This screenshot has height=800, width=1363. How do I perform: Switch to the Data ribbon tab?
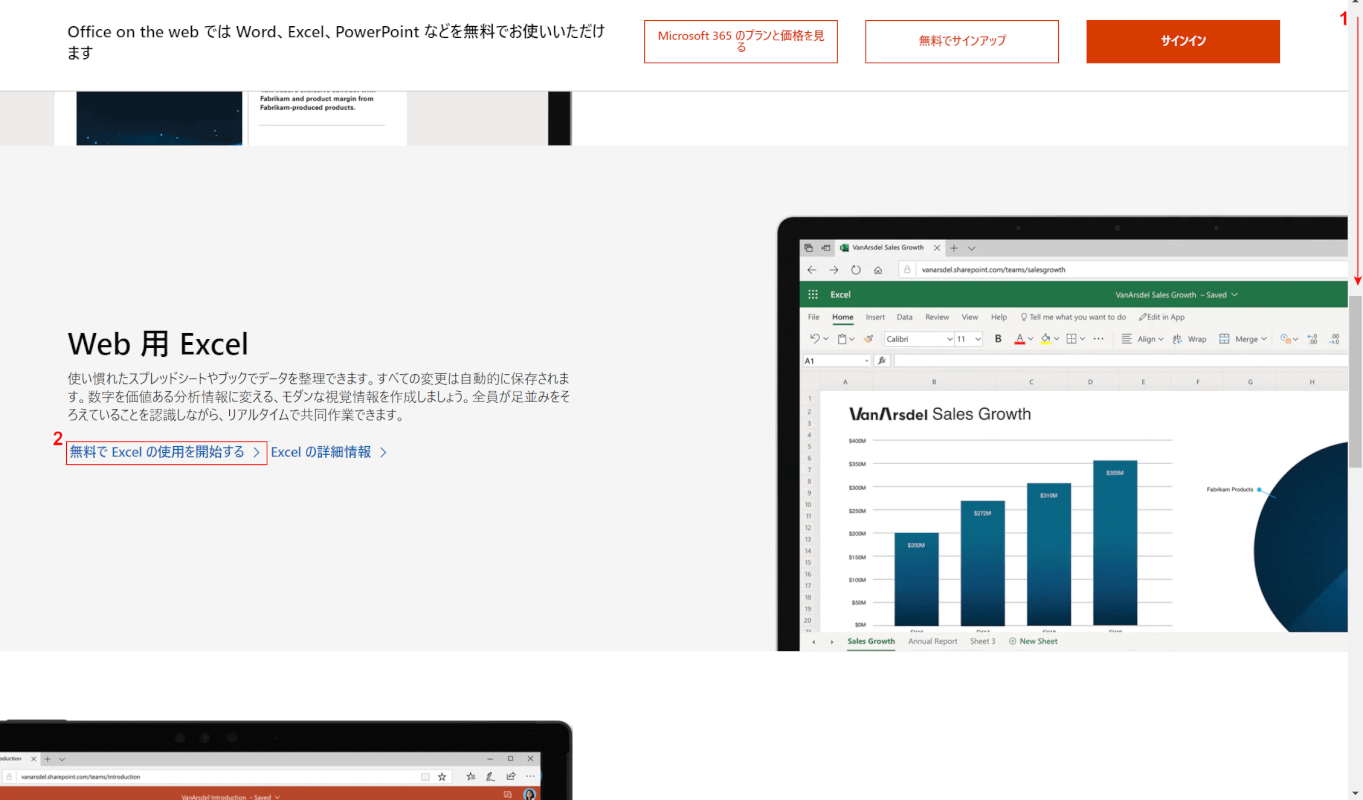(x=905, y=317)
